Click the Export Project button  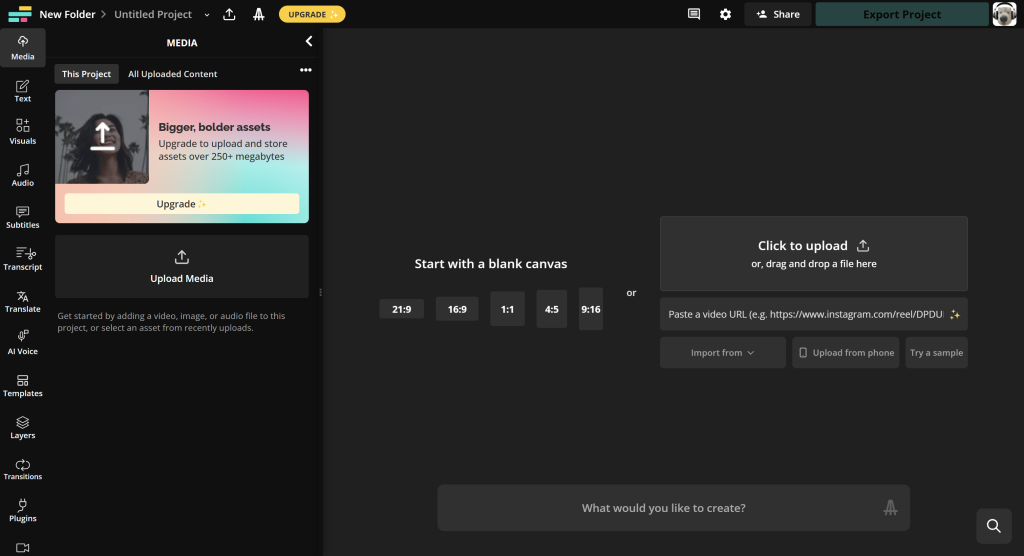click(x=901, y=15)
